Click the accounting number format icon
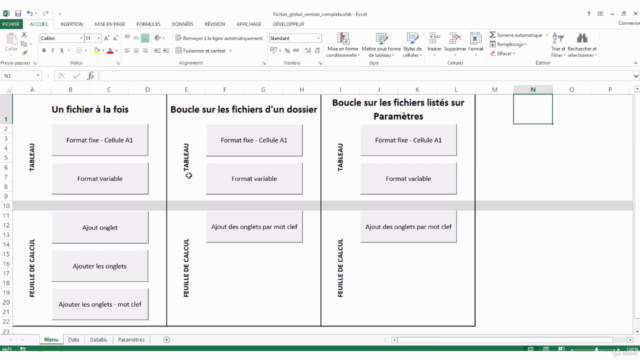 click(273, 51)
